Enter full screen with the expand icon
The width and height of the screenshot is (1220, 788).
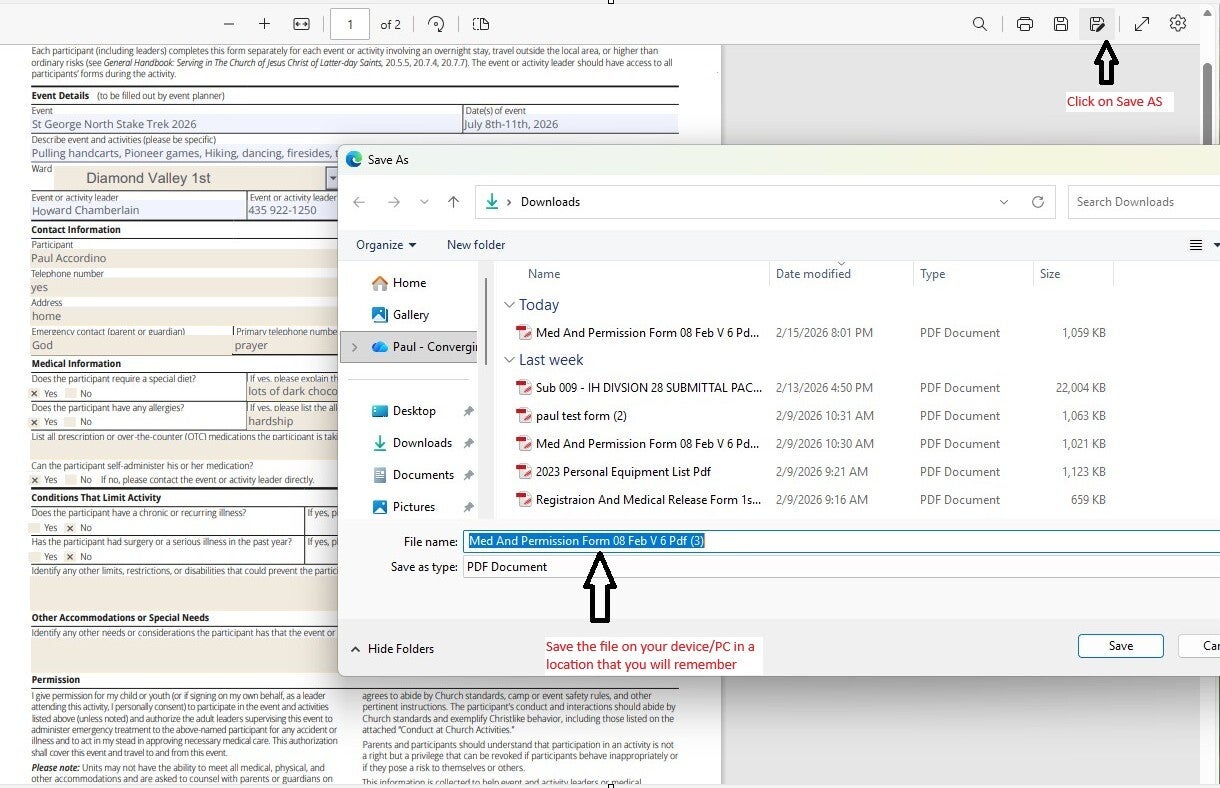(1142, 24)
